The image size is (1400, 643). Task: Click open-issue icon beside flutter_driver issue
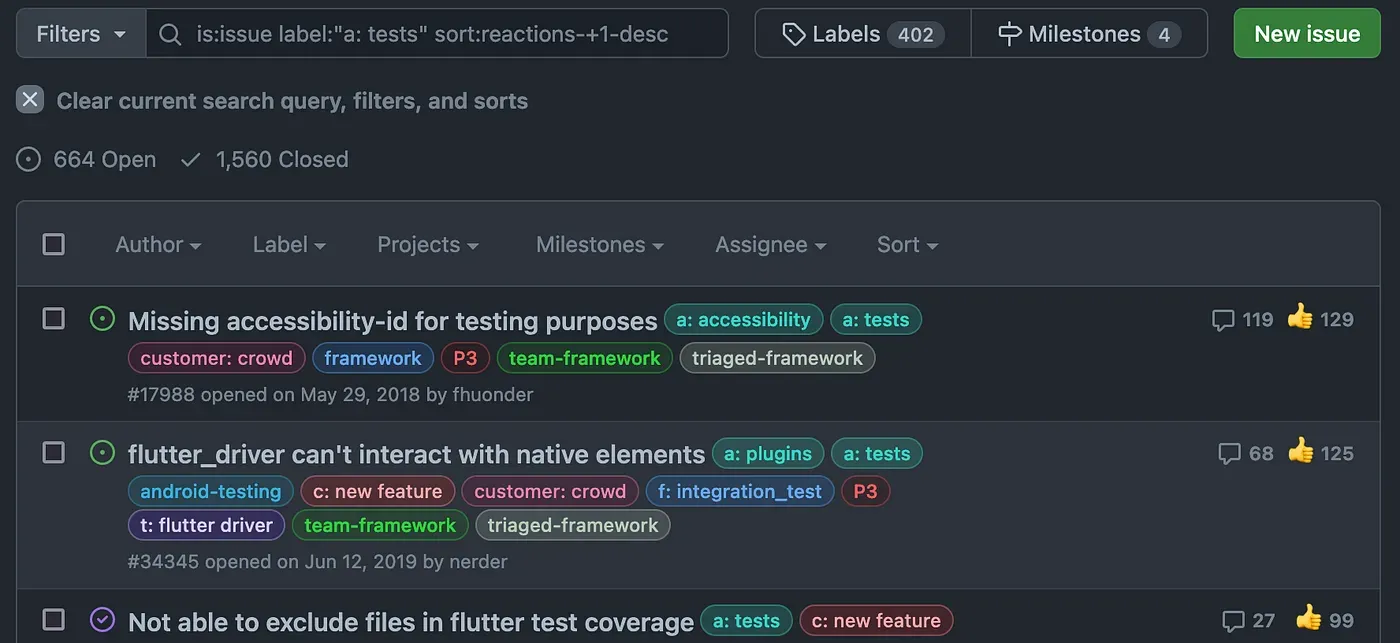click(102, 453)
